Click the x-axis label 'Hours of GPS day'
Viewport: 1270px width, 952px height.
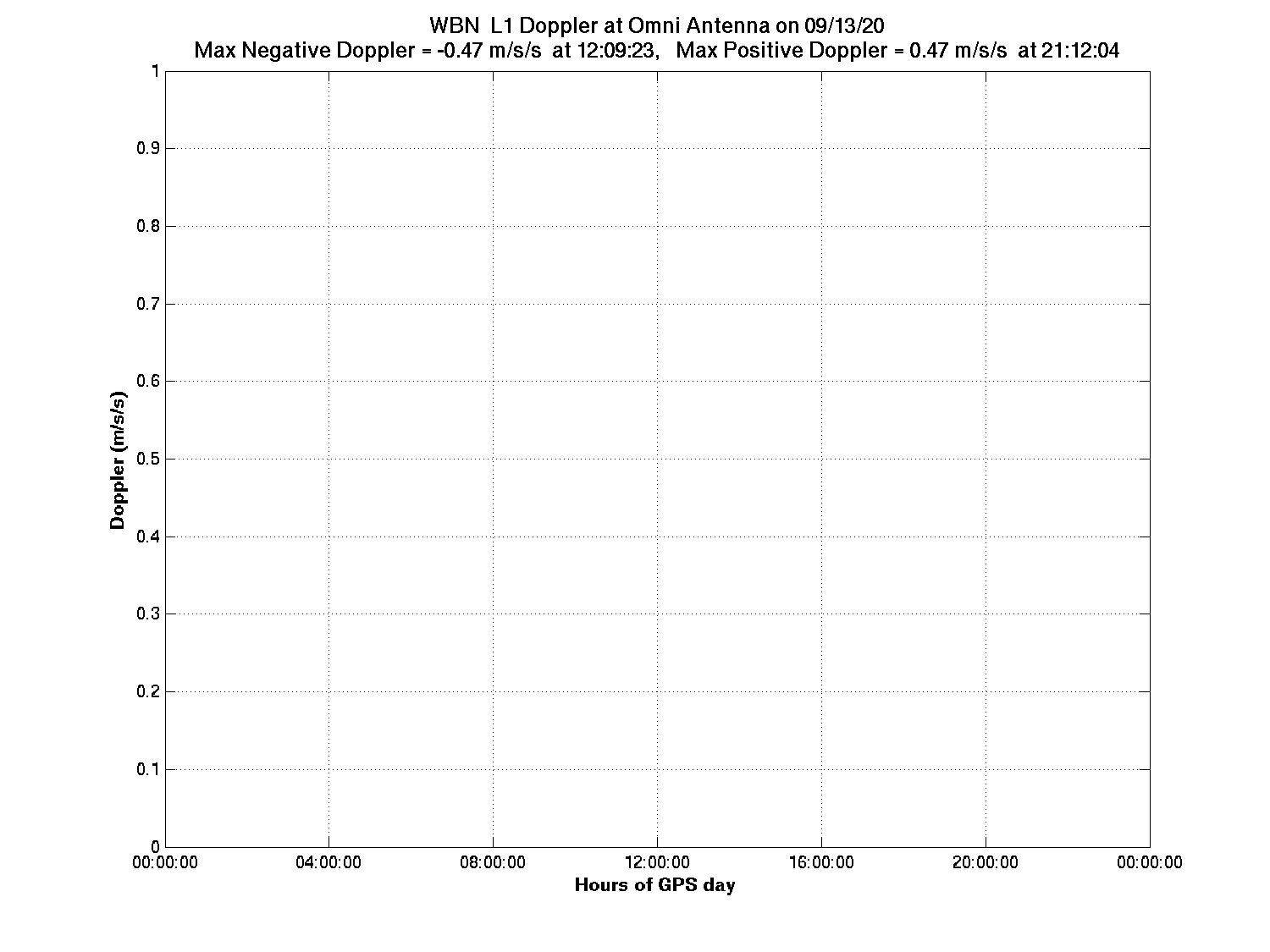pyautogui.click(x=654, y=885)
